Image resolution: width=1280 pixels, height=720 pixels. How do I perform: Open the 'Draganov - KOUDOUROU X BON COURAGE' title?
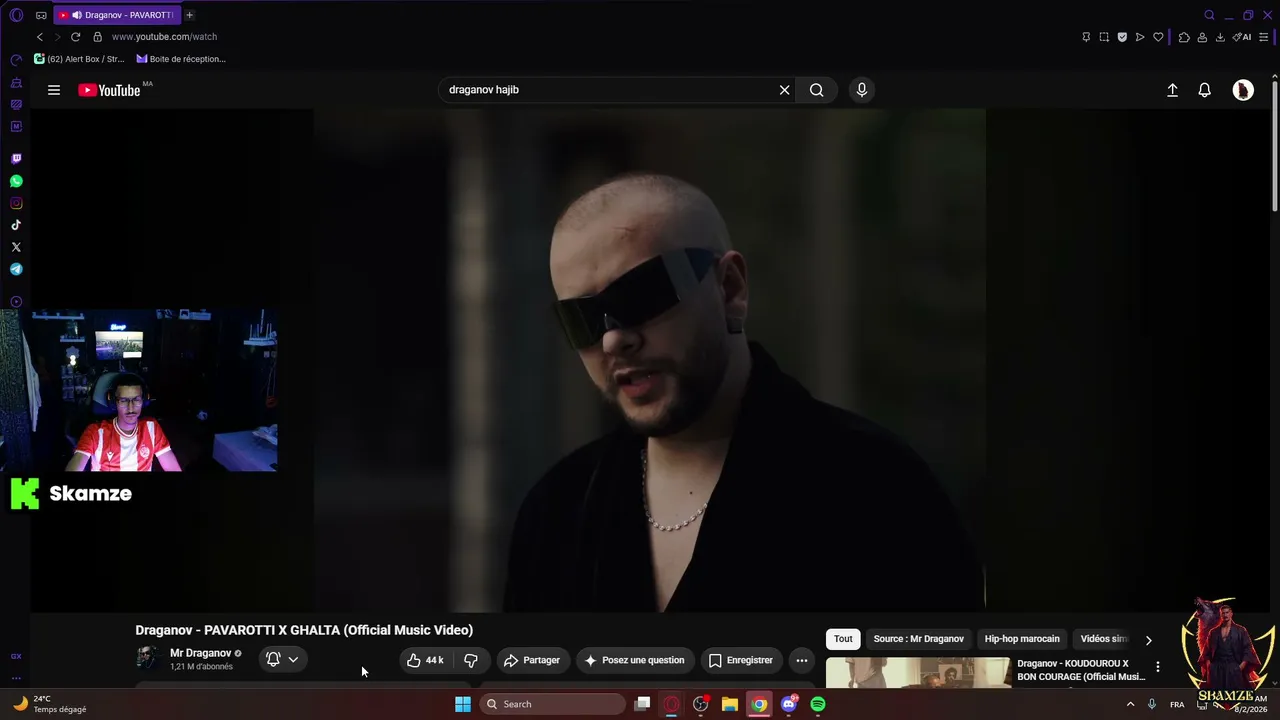(x=1081, y=670)
